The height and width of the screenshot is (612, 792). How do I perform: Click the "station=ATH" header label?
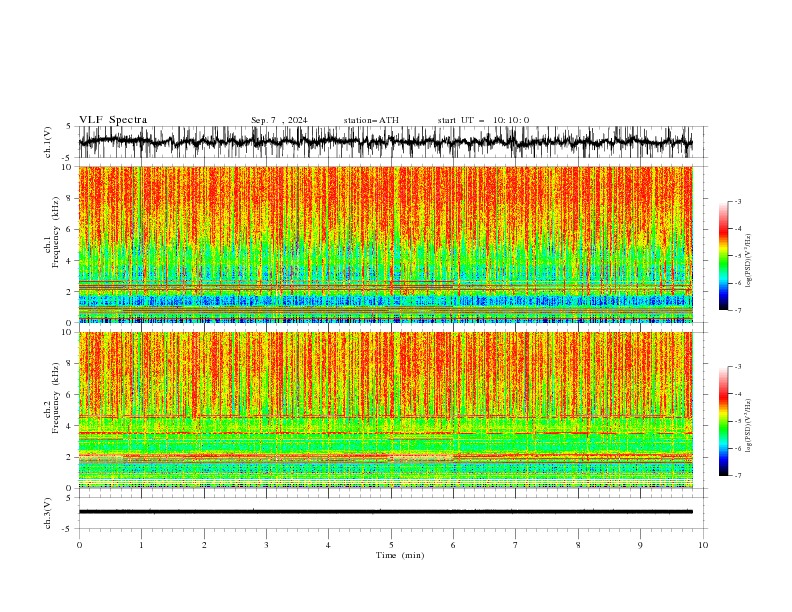click(x=371, y=120)
